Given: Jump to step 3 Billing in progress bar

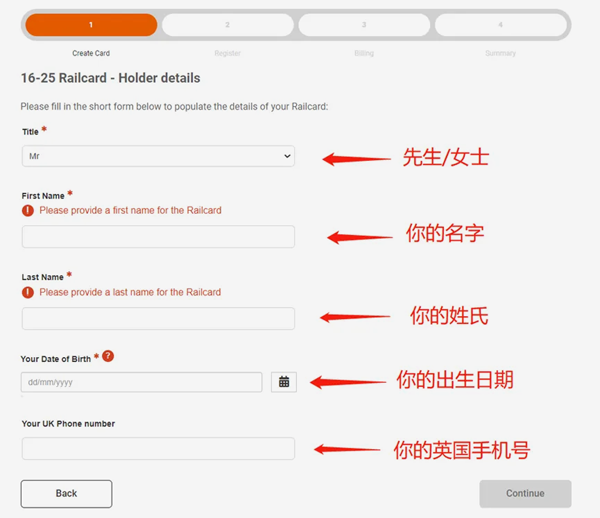Looking at the screenshot, I should pos(364,25).
